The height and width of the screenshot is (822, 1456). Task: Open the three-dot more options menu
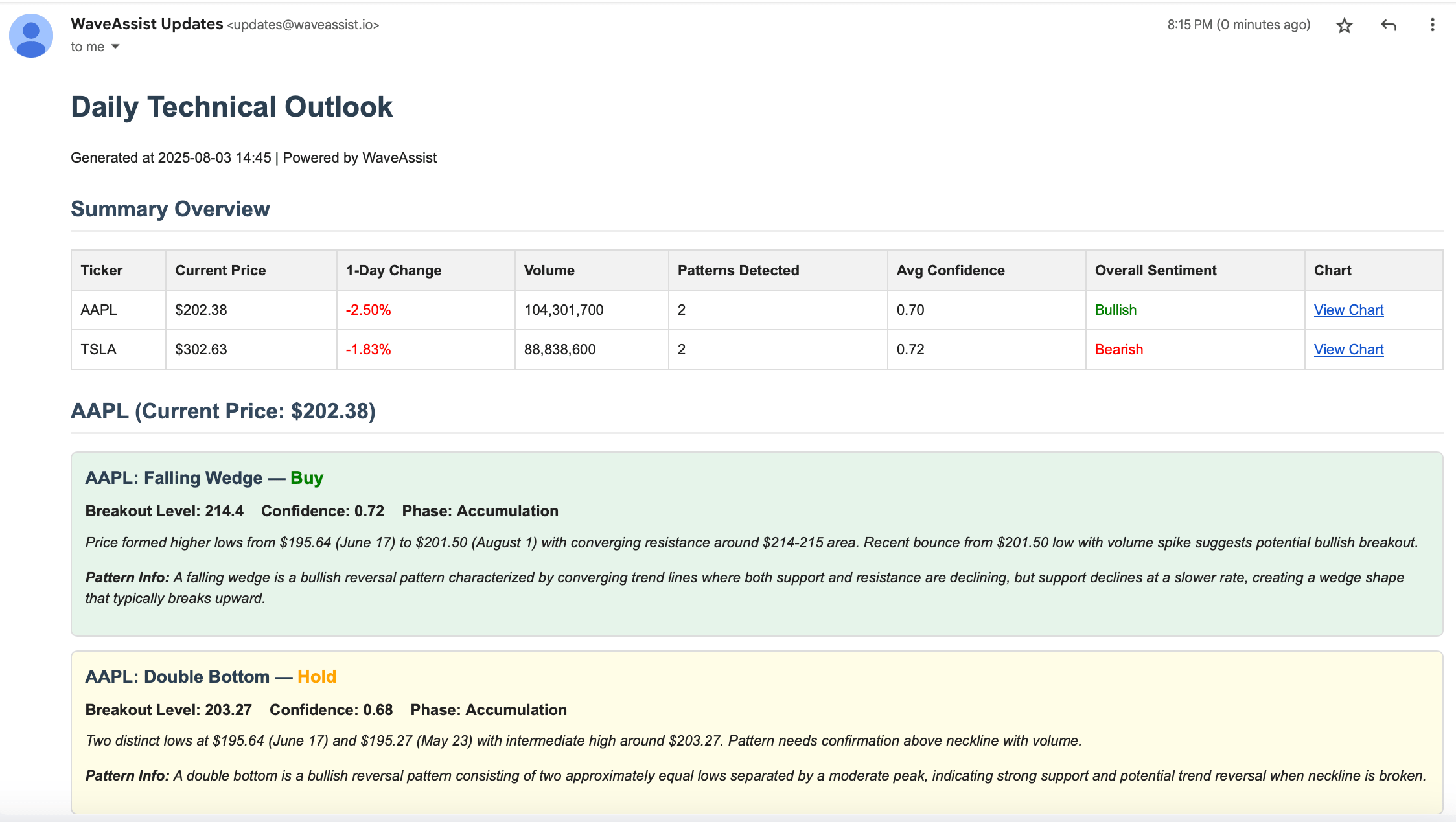[x=1432, y=25]
